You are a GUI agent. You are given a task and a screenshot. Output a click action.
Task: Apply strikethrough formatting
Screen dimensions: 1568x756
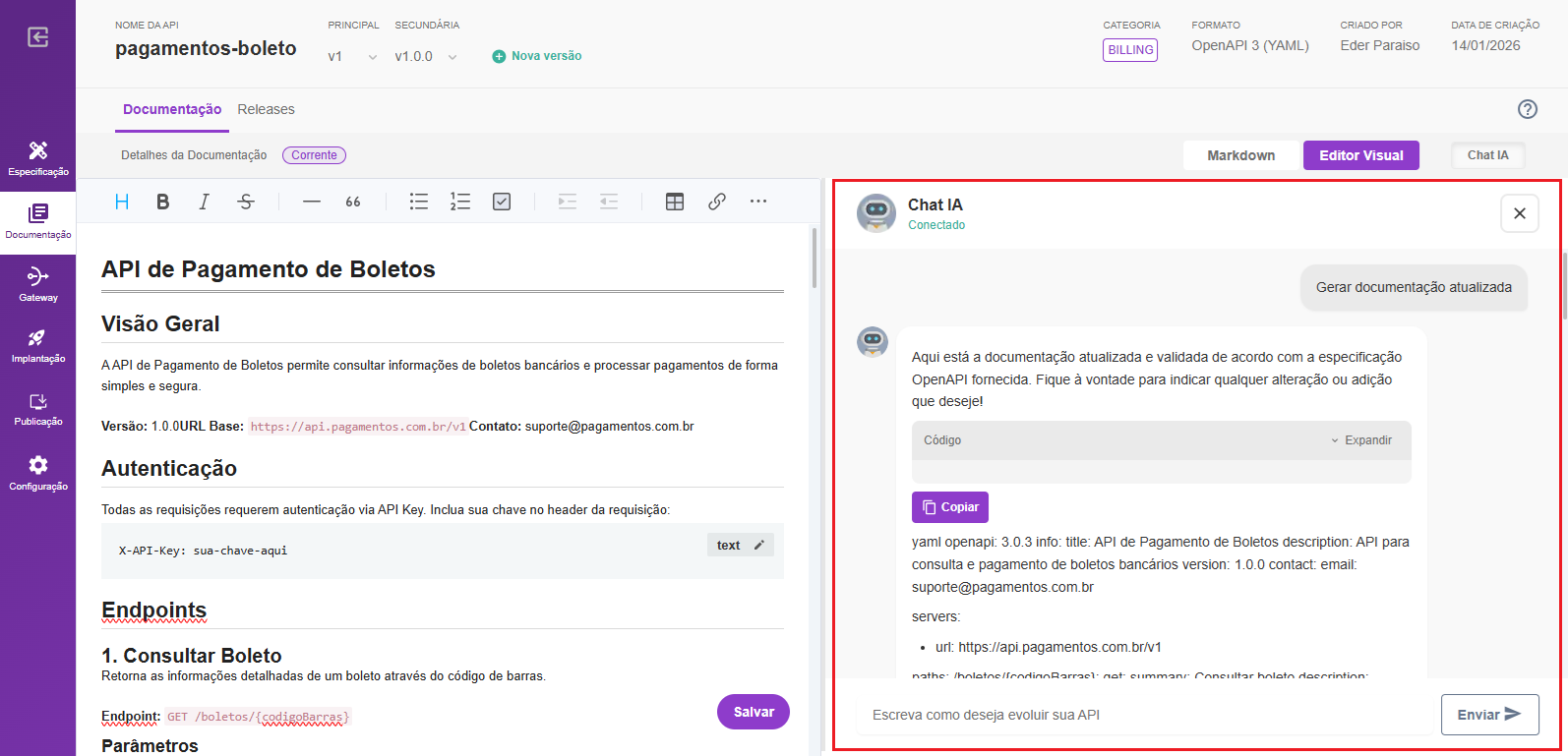(246, 202)
